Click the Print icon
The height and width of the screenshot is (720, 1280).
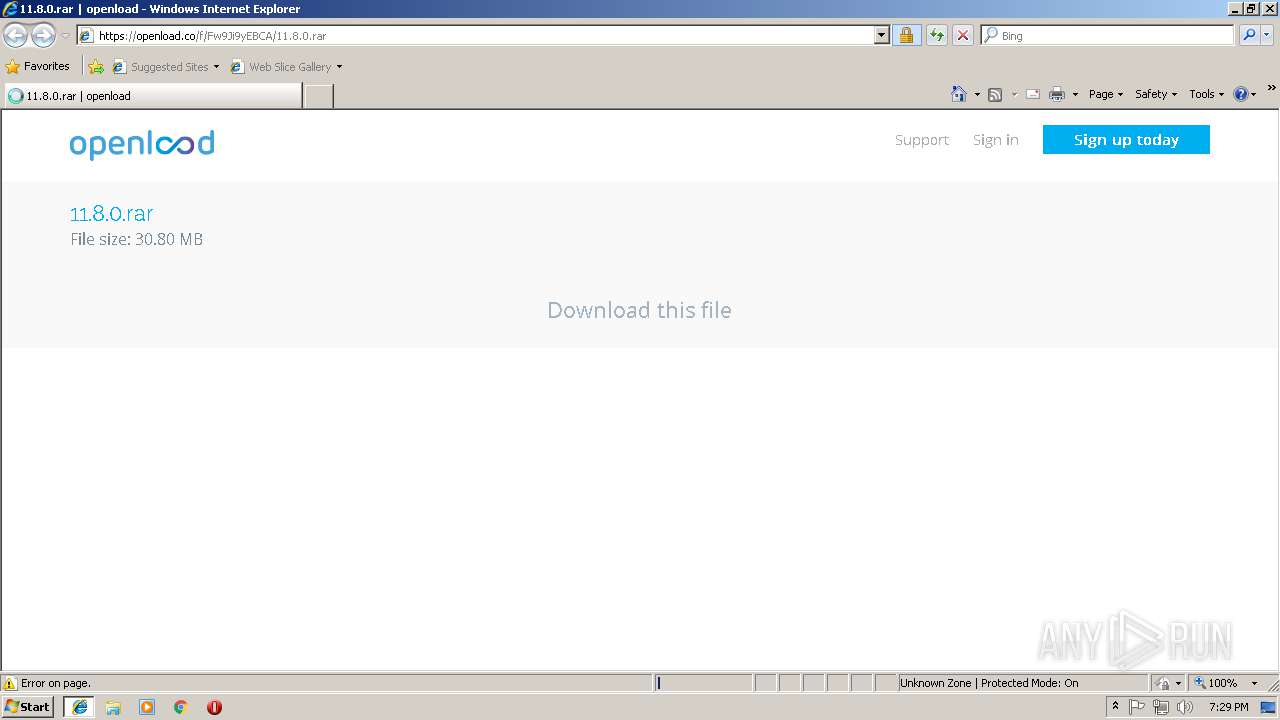1057,94
